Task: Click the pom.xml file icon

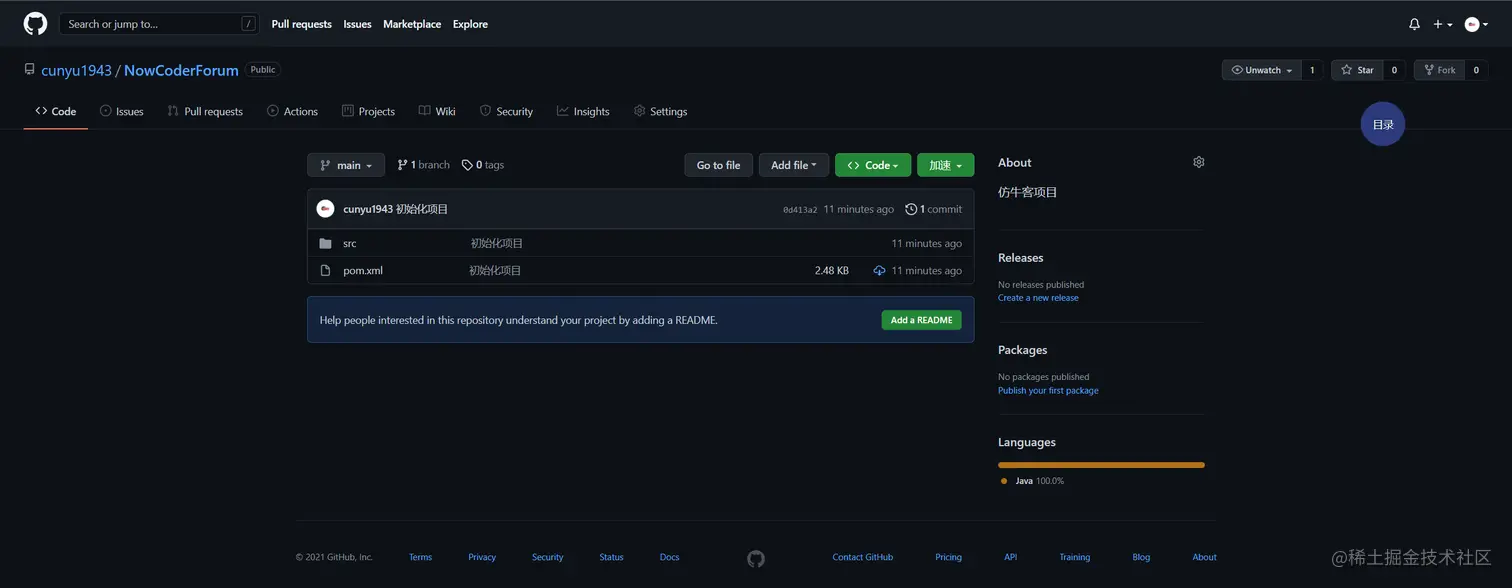Action: (x=325, y=270)
